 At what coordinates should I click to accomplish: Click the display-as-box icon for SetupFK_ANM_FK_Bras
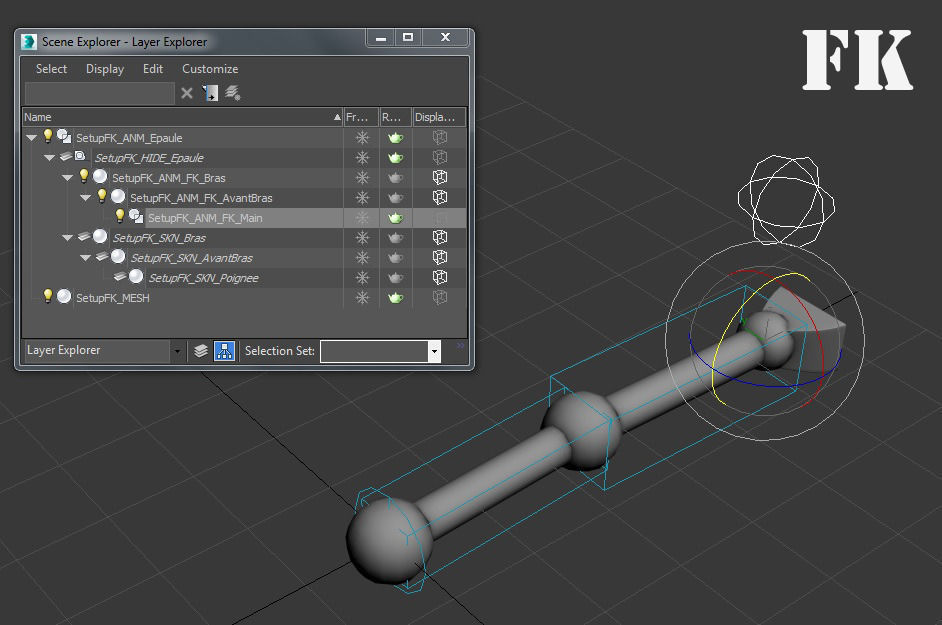tap(440, 177)
